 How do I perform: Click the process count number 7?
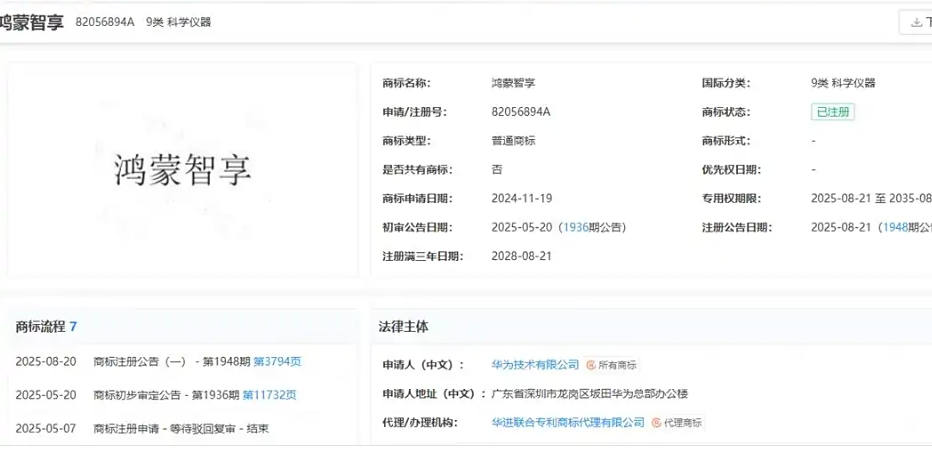pyautogui.click(x=73, y=326)
